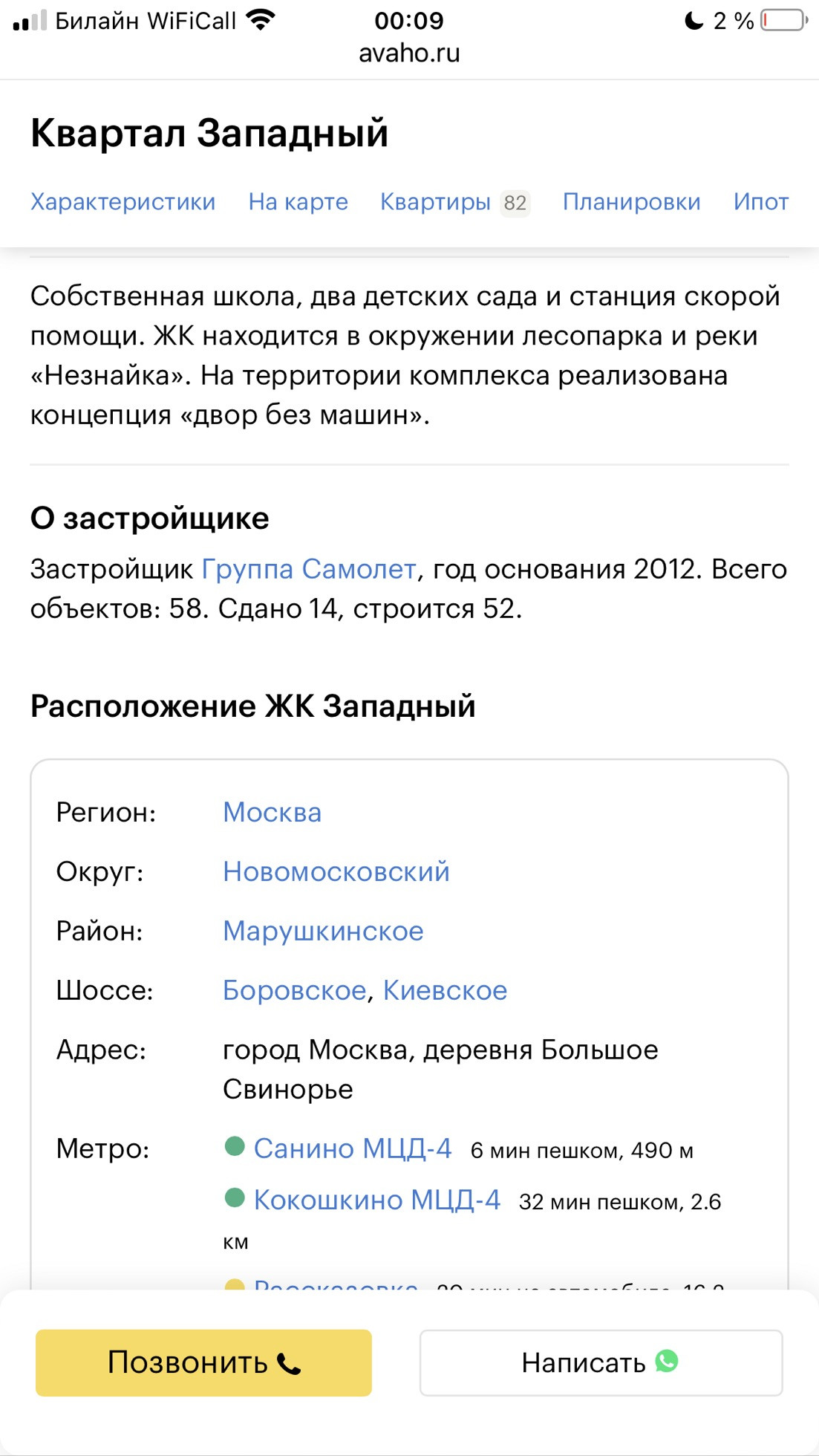Follow the Москва region link
This screenshot has width=819, height=1456.
tap(272, 813)
